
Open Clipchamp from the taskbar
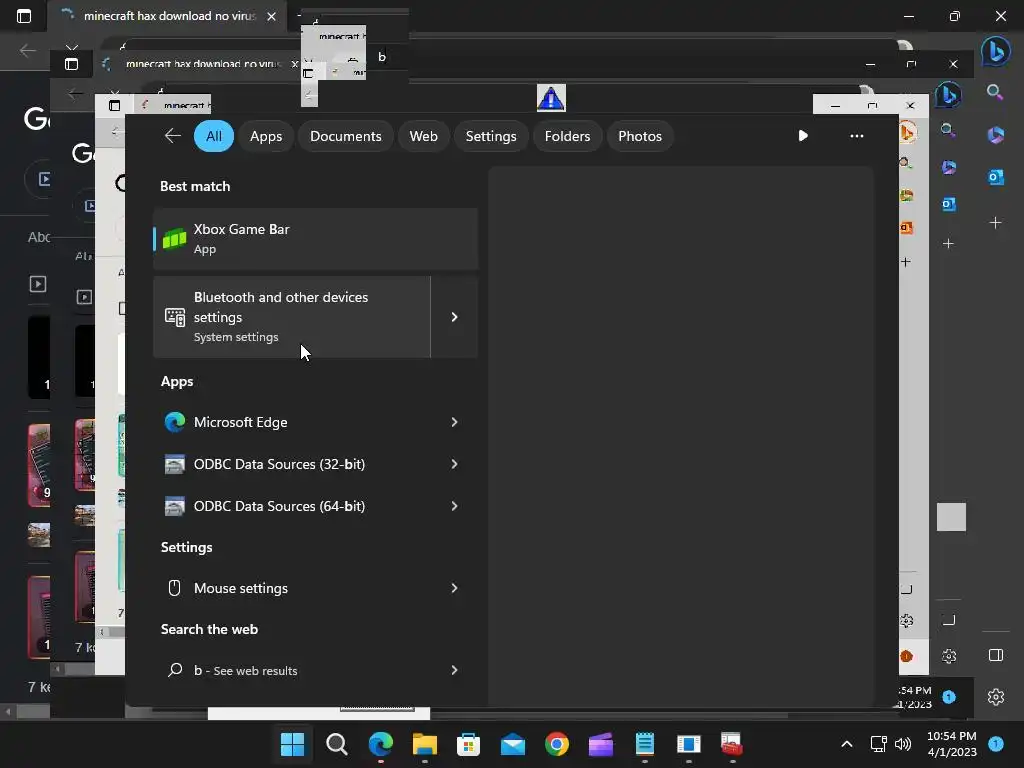pyautogui.click(x=601, y=744)
